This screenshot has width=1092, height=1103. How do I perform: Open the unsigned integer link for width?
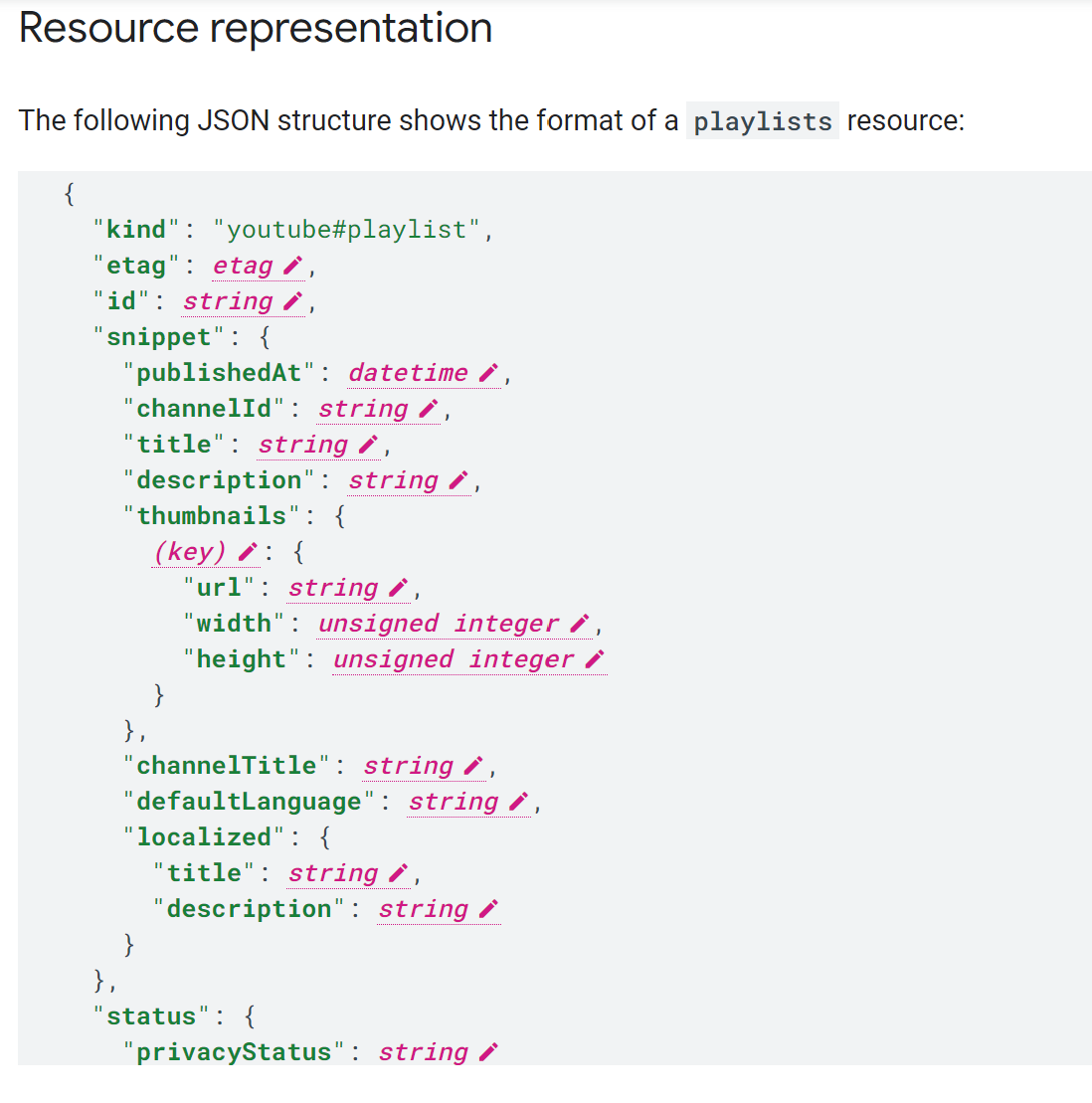[x=438, y=624]
